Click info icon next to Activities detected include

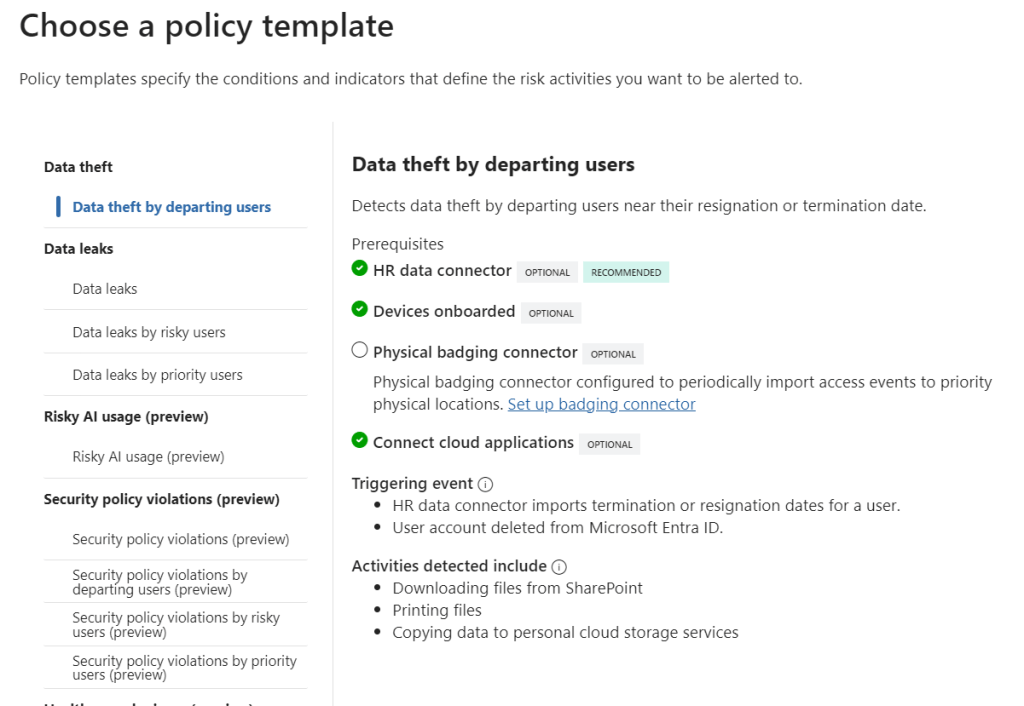[559, 567]
